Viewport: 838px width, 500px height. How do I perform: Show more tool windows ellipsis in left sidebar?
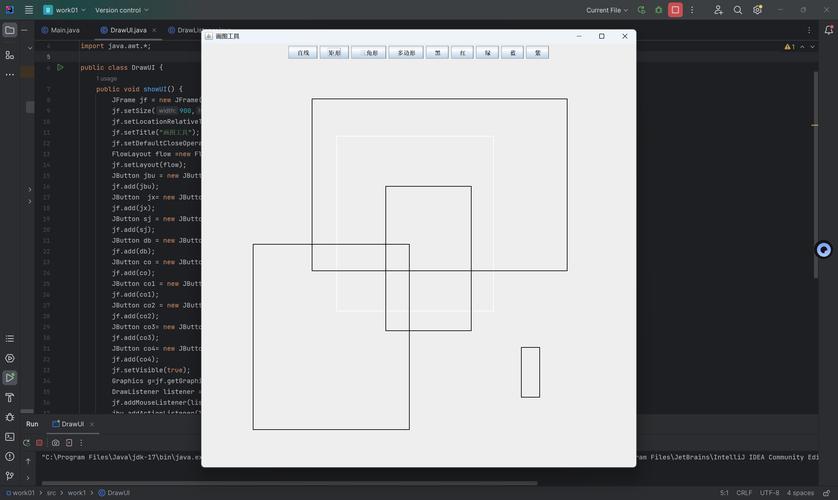[x=10, y=75]
